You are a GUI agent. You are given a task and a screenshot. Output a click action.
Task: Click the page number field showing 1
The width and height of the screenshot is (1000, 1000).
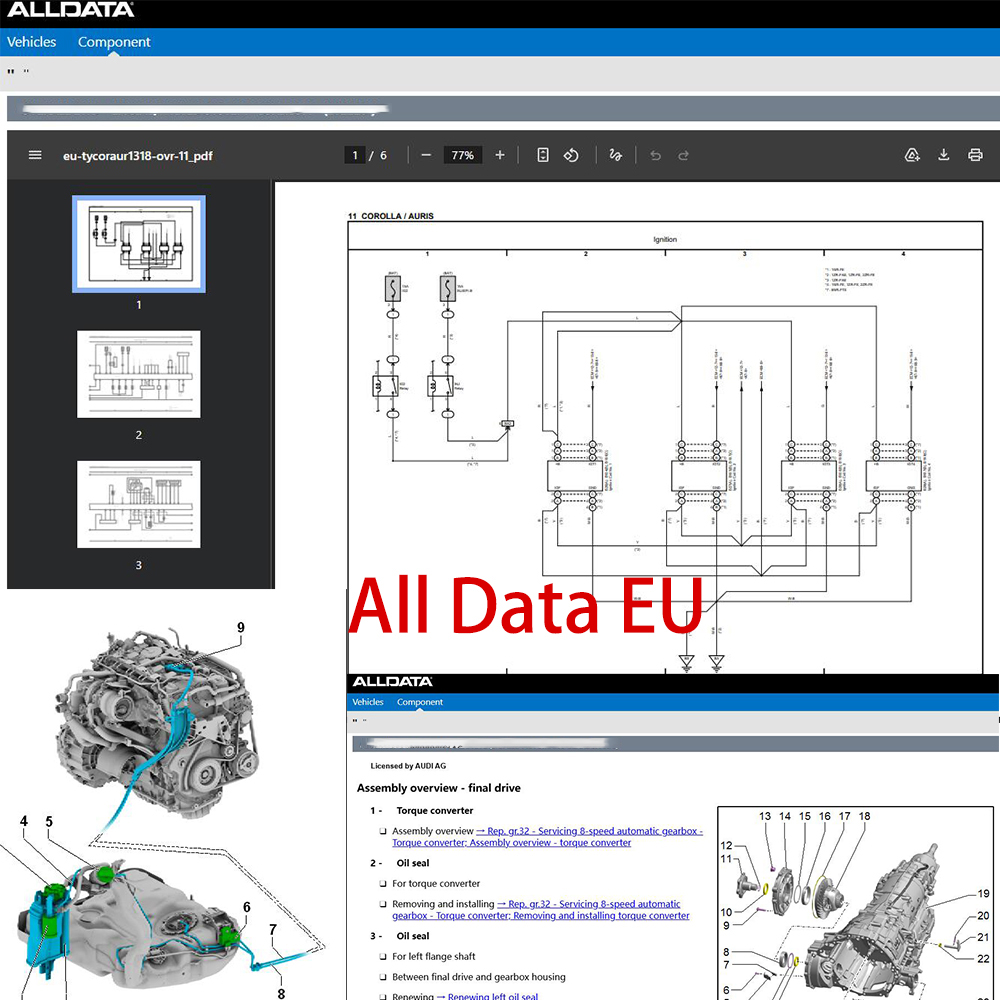[x=355, y=155]
